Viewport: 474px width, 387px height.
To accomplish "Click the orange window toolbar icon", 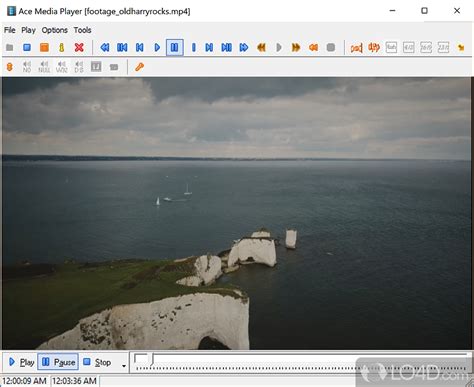I will point(44,47).
